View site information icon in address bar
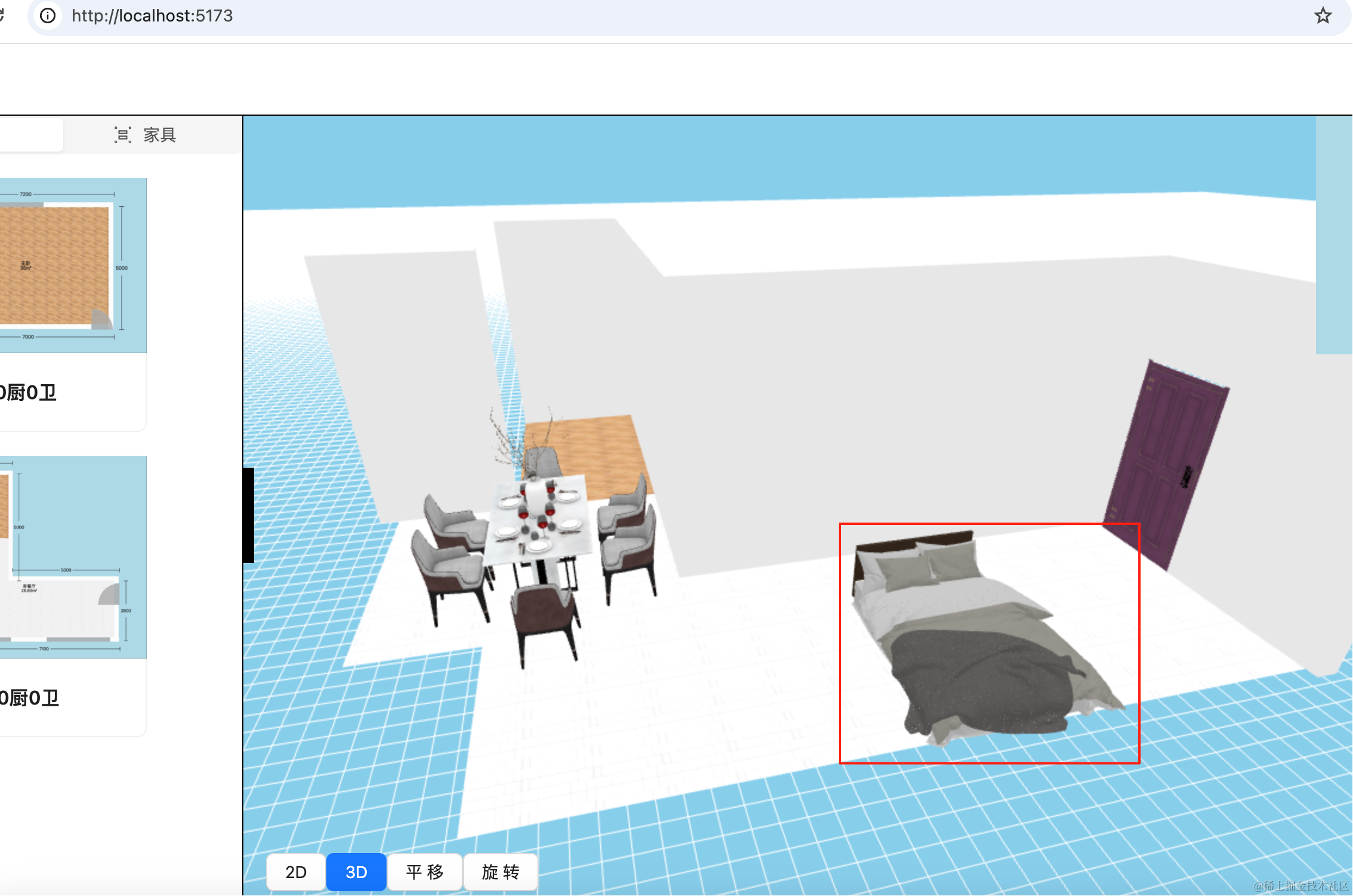Viewport: 1353px width, 896px height. [x=48, y=16]
